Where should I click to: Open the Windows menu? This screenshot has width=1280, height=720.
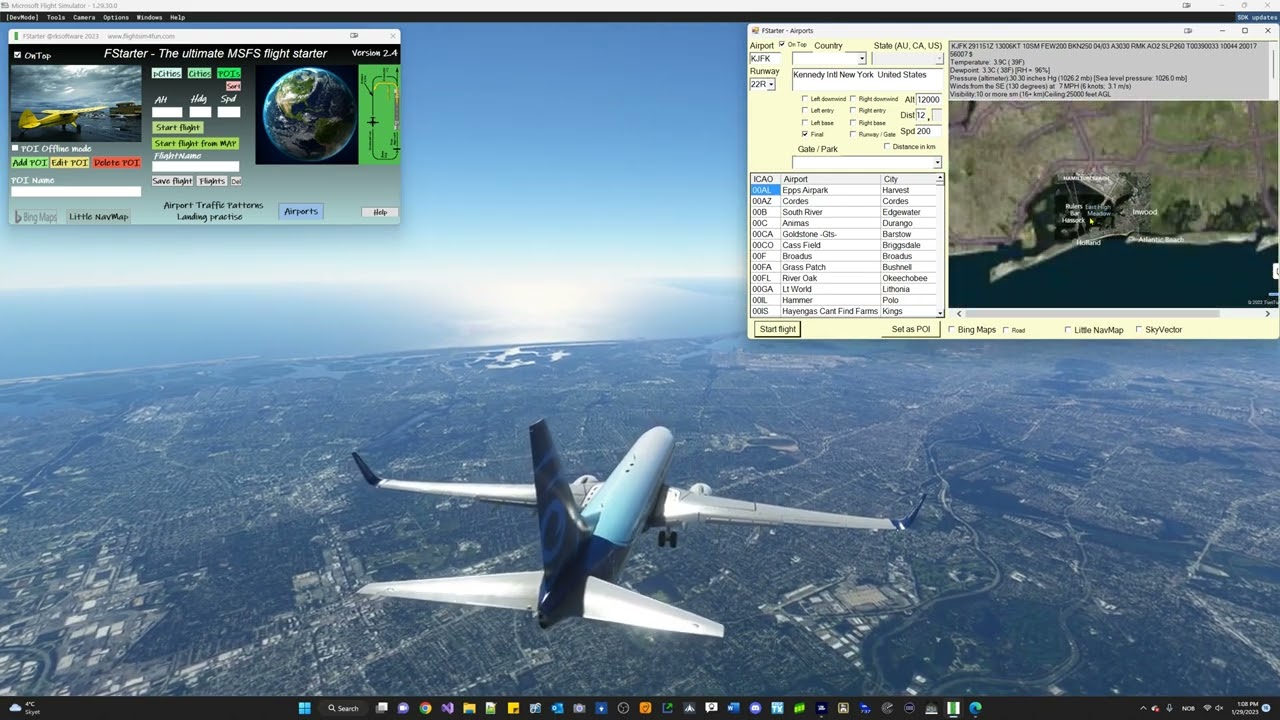click(149, 17)
